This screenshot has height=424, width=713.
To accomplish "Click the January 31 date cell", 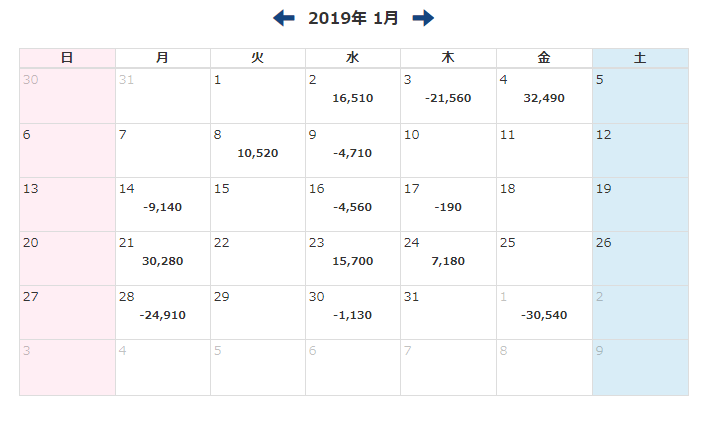I will [x=448, y=312].
